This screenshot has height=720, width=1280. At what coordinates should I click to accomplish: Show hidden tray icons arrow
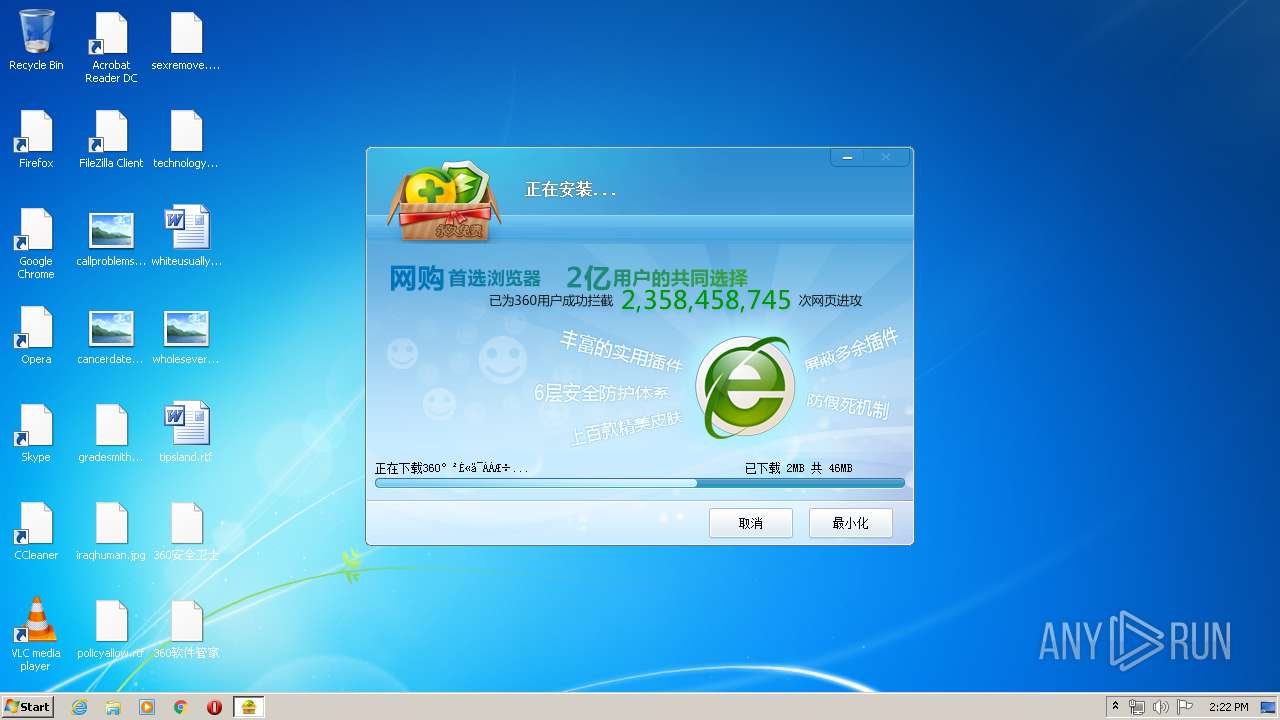1115,707
